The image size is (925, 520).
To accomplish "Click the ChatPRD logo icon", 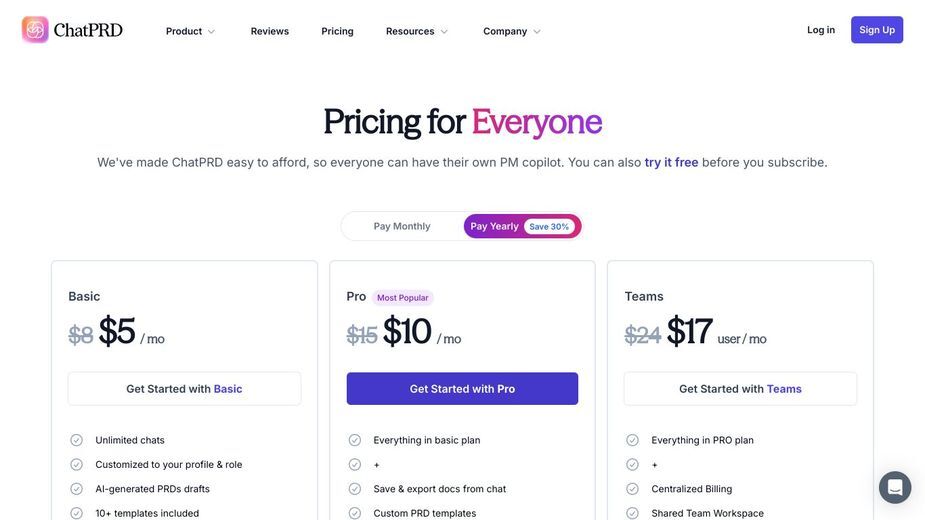I will coord(35,30).
